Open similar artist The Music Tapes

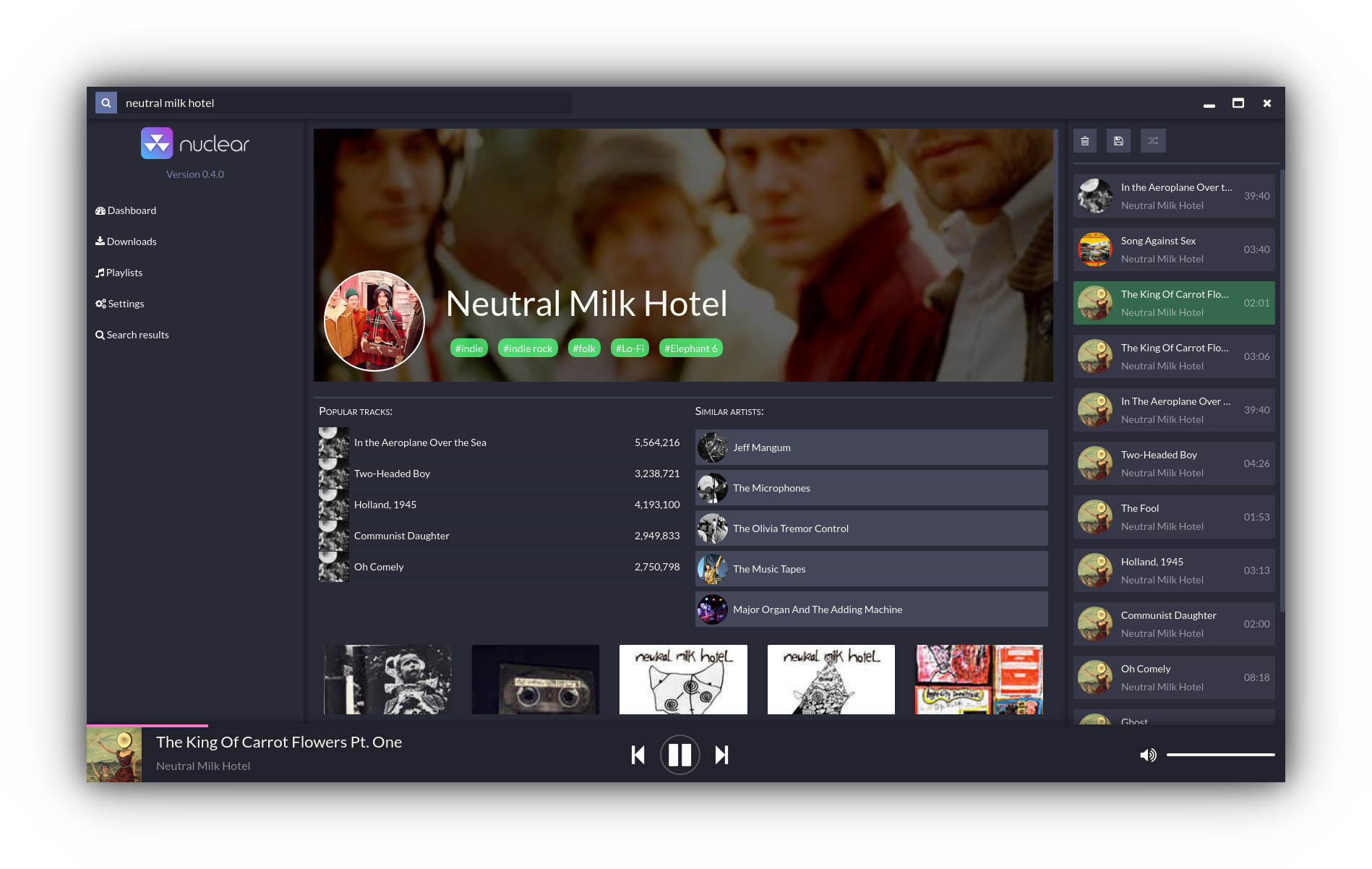click(871, 569)
